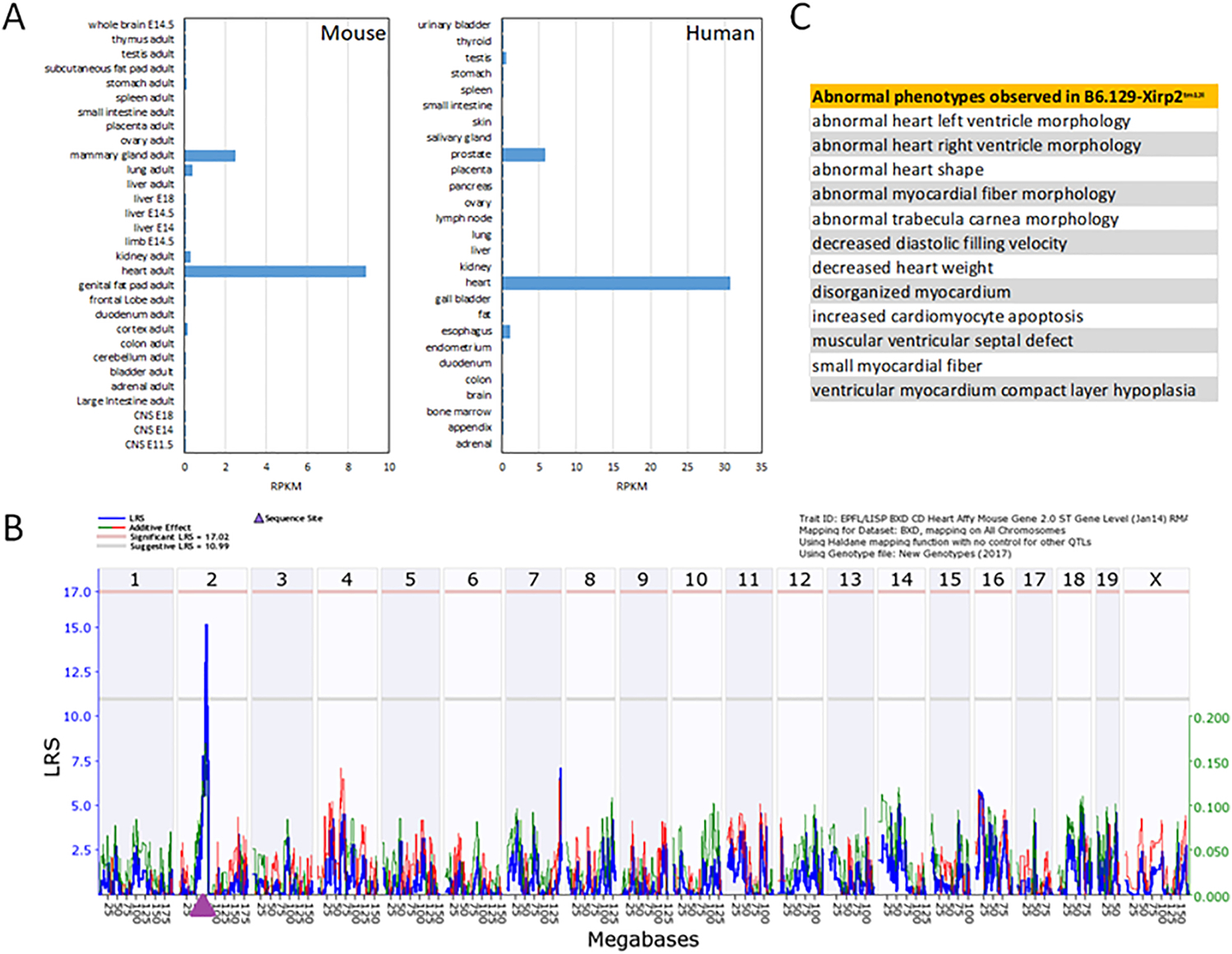Click the chromosome X header in QTL map

tap(1156, 580)
